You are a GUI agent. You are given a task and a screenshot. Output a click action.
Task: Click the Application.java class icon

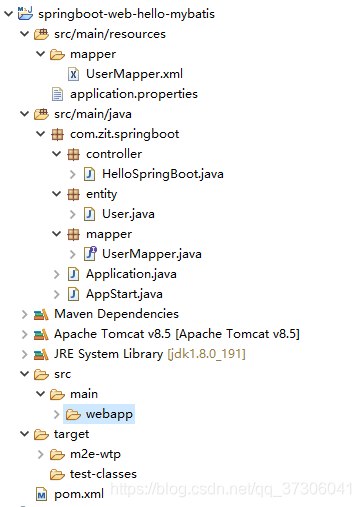pyautogui.click(x=73, y=274)
